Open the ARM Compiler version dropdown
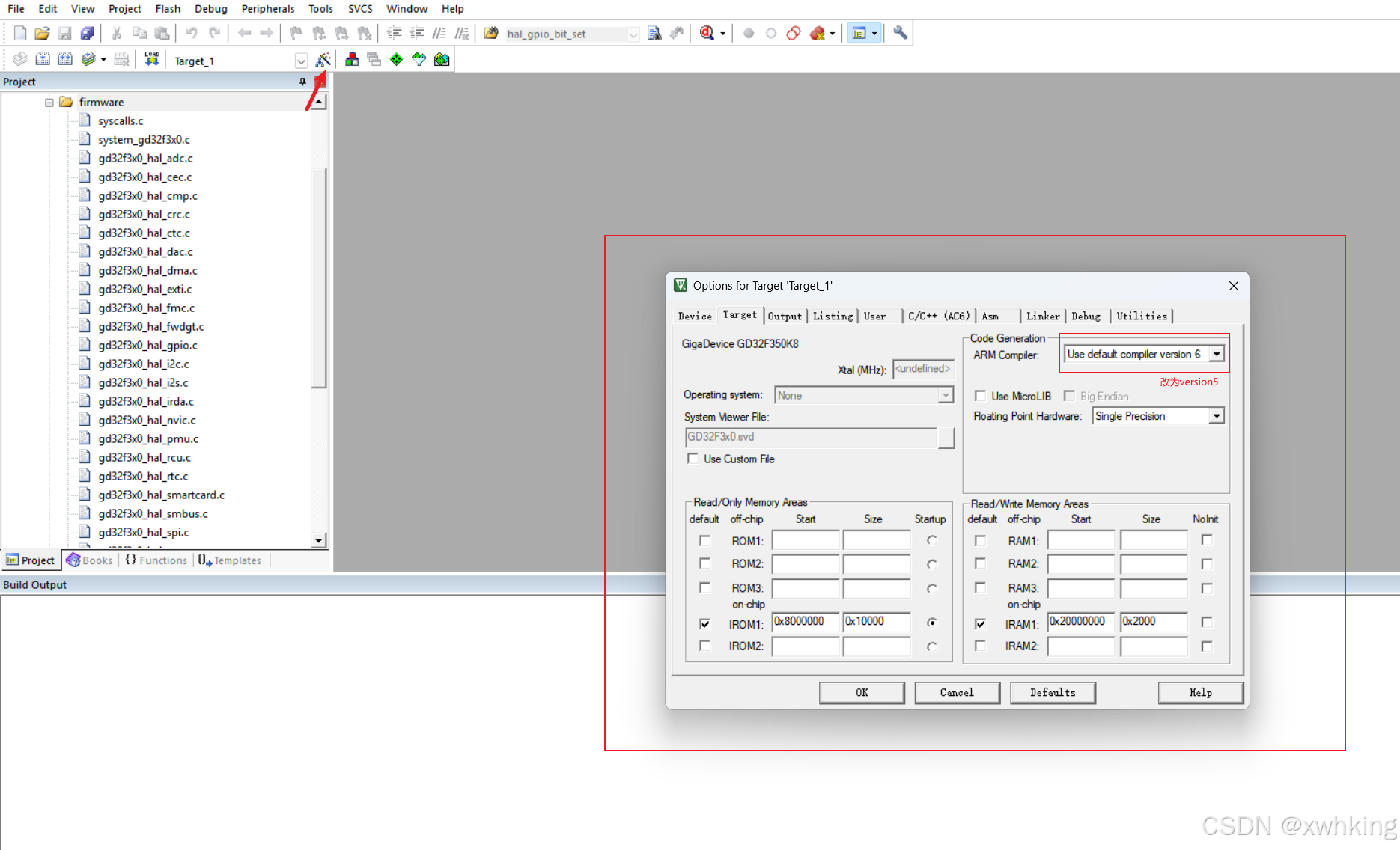 pyautogui.click(x=1217, y=355)
